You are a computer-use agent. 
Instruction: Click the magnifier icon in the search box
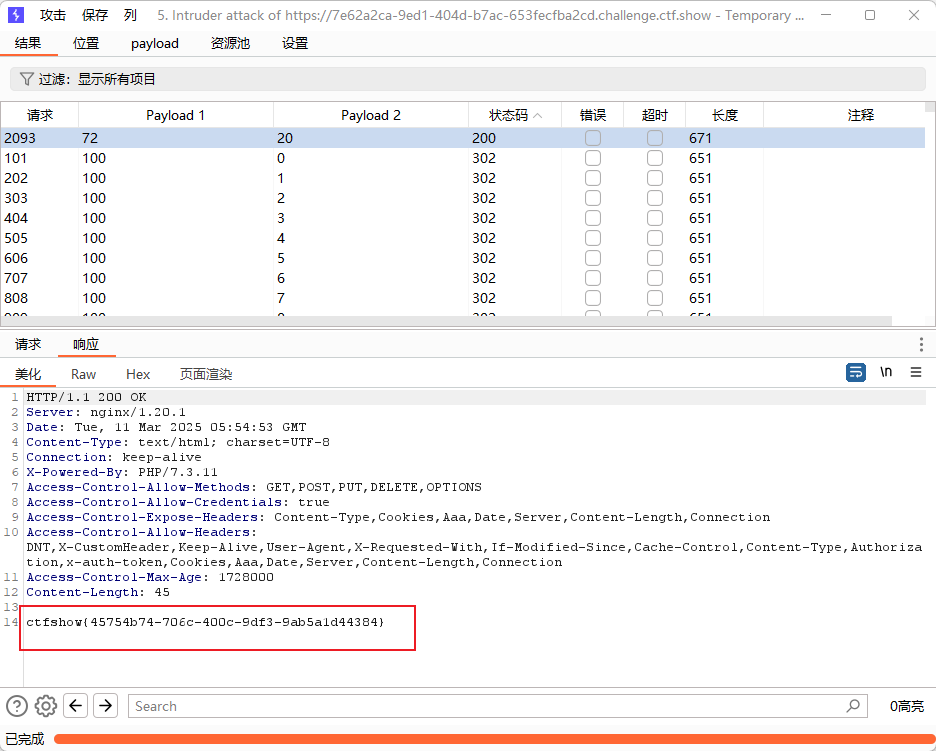pos(854,706)
